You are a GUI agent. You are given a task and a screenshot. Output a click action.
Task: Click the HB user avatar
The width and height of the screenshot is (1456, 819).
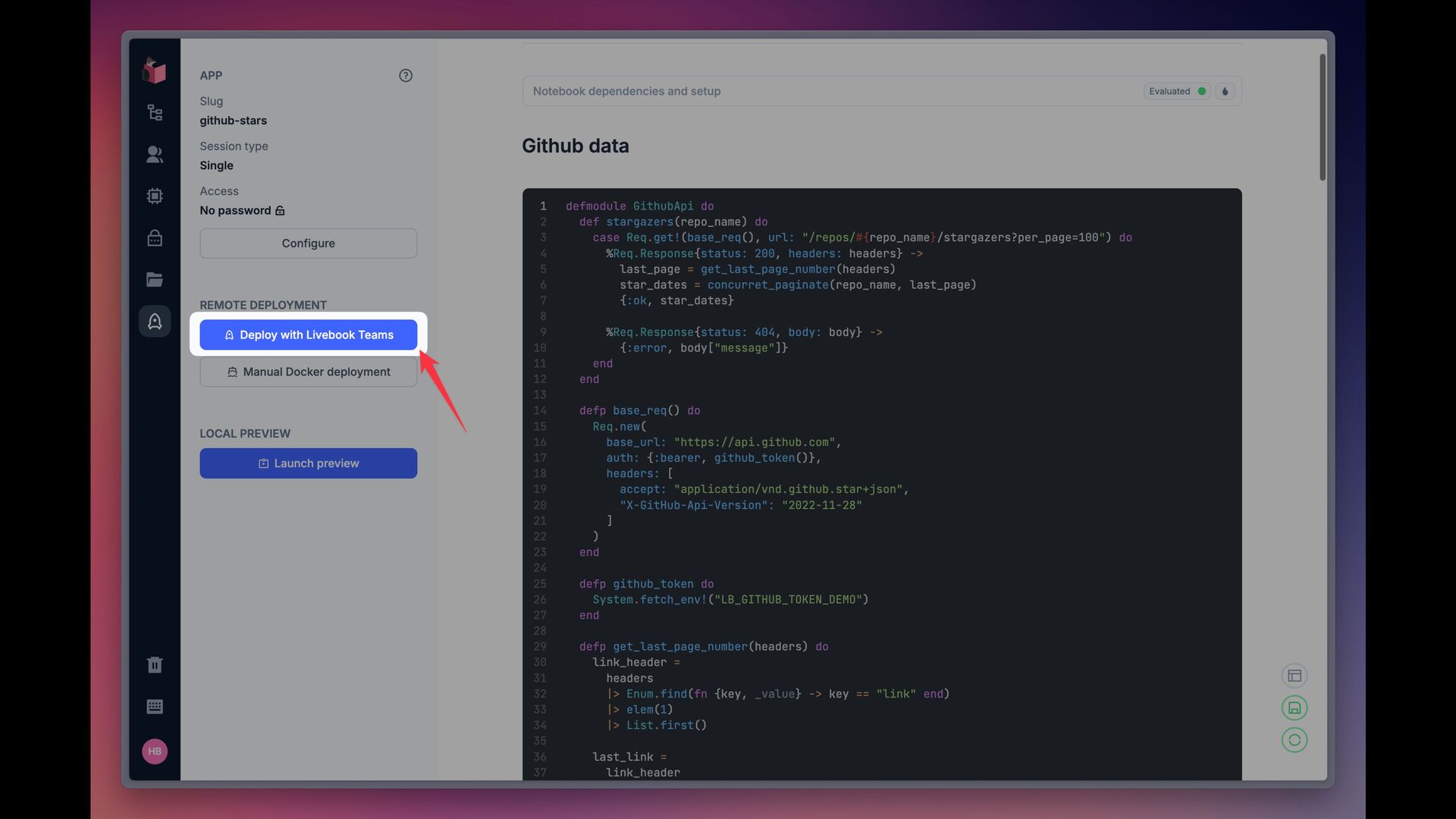click(x=155, y=752)
